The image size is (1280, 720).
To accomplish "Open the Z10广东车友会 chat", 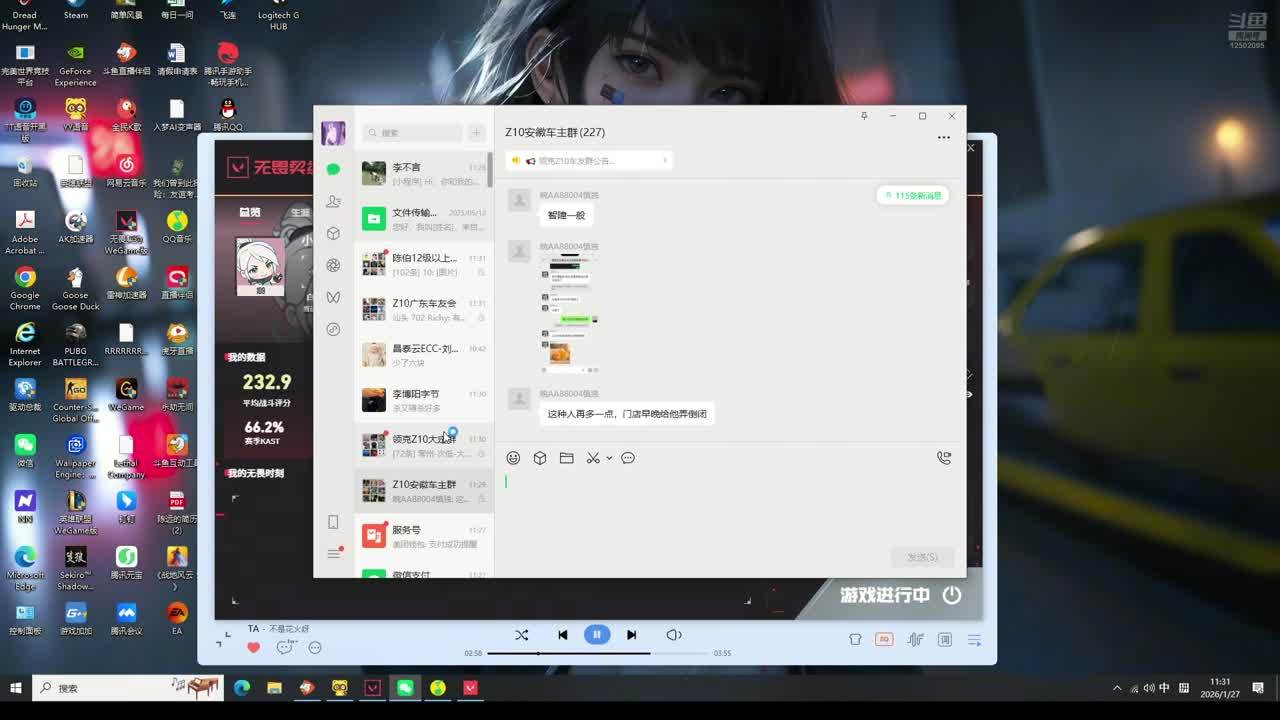I will pos(424,310).
